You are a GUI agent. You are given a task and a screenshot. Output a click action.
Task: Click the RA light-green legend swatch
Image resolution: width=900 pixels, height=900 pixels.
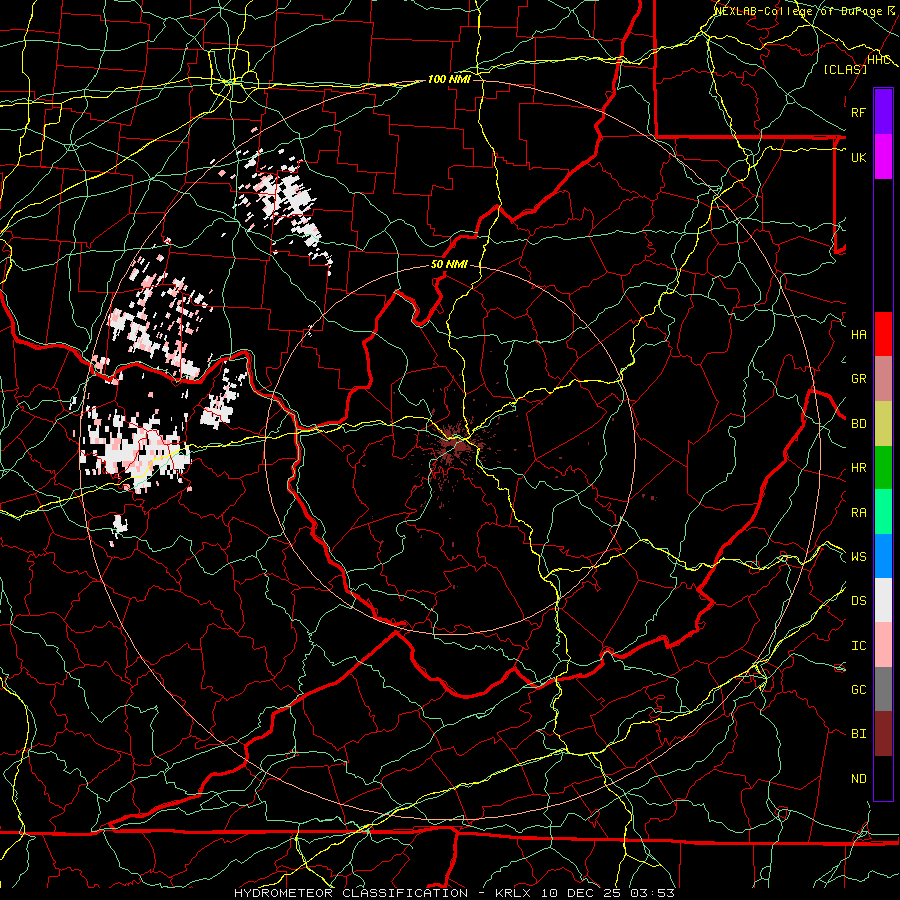883,512
